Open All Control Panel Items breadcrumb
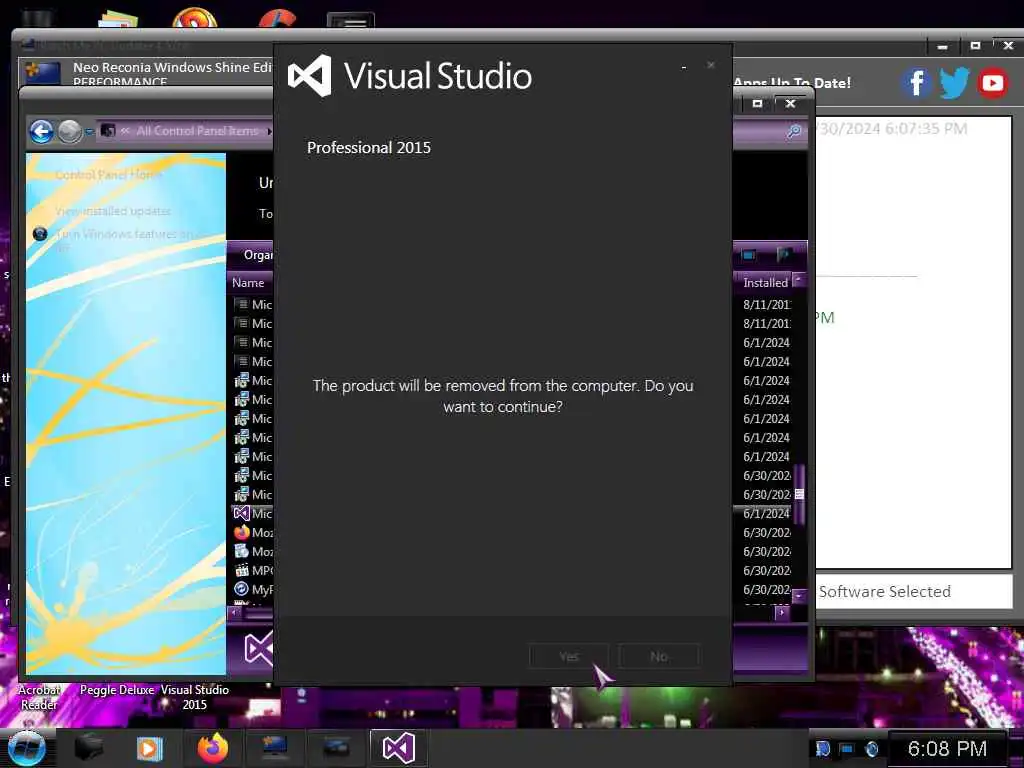Viewport: 1024px width, 768px height. 197,131
